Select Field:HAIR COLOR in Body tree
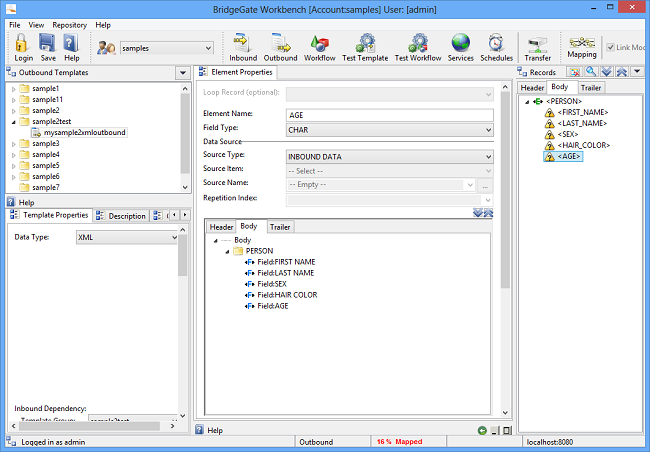The width and height of the screenshot is (650, 452). (281, 295)
